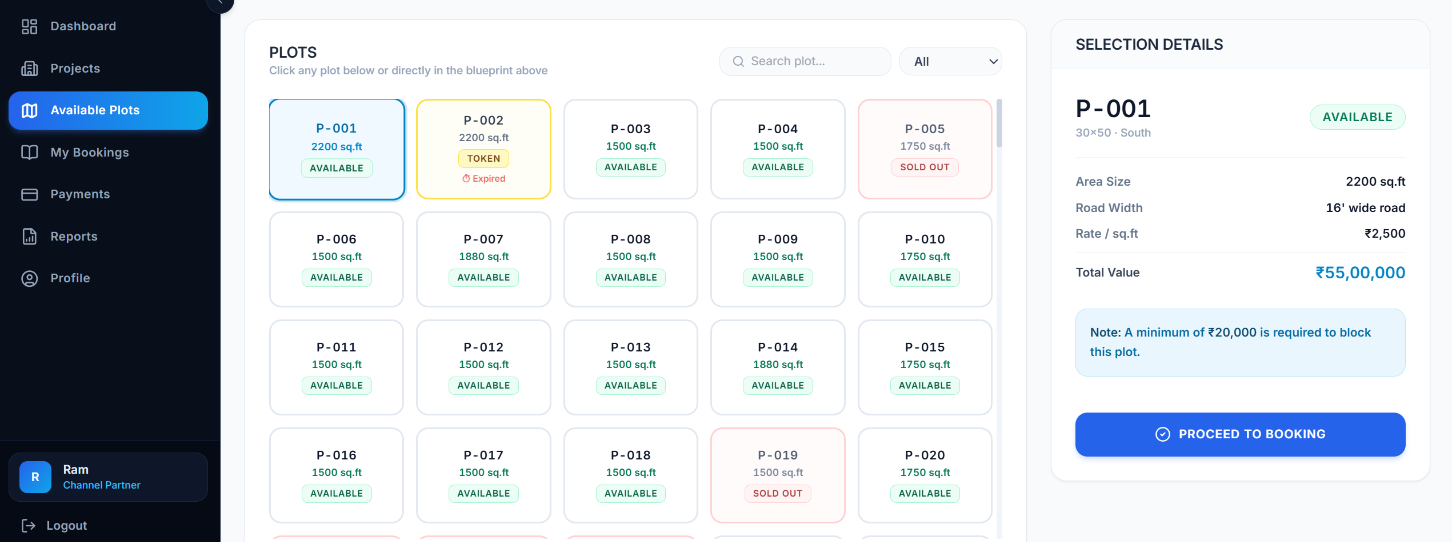
Task: Open the Profile page
Action: 108,278
